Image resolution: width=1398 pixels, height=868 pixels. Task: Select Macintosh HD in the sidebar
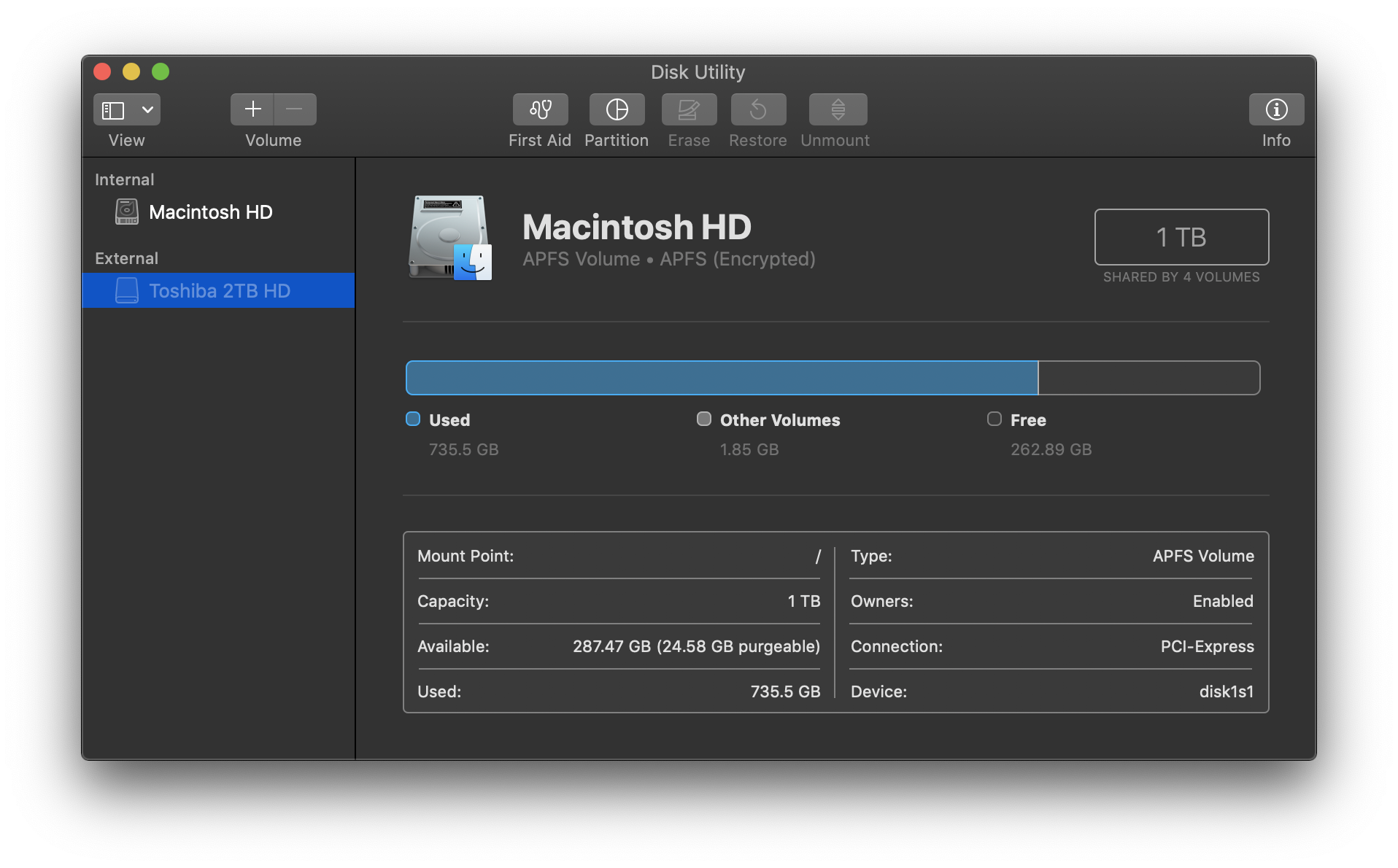coord(218,212)
